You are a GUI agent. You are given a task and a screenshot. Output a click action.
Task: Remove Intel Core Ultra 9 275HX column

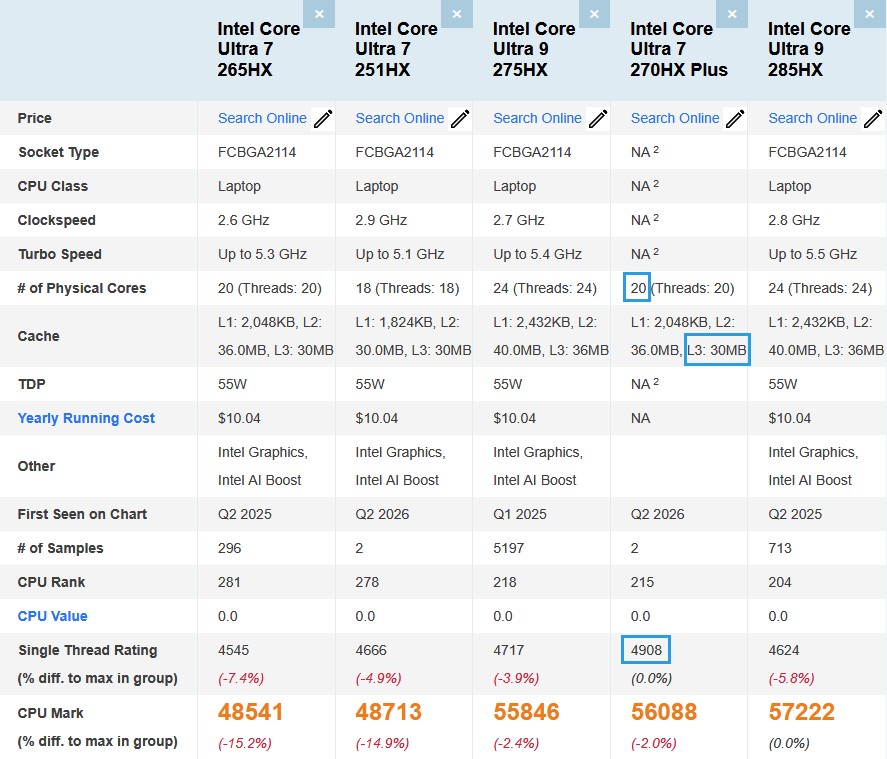click(x=594, y=14)
